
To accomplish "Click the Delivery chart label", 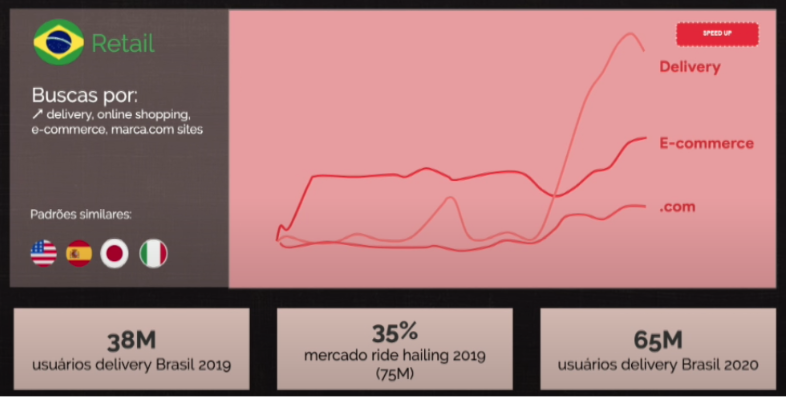I will coord(690,67).
